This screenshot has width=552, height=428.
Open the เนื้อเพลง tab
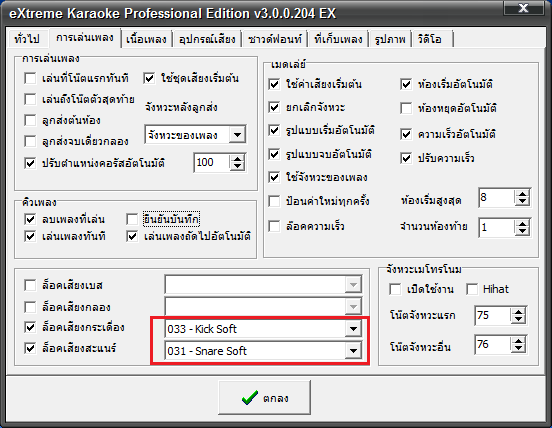click(146, 39)
